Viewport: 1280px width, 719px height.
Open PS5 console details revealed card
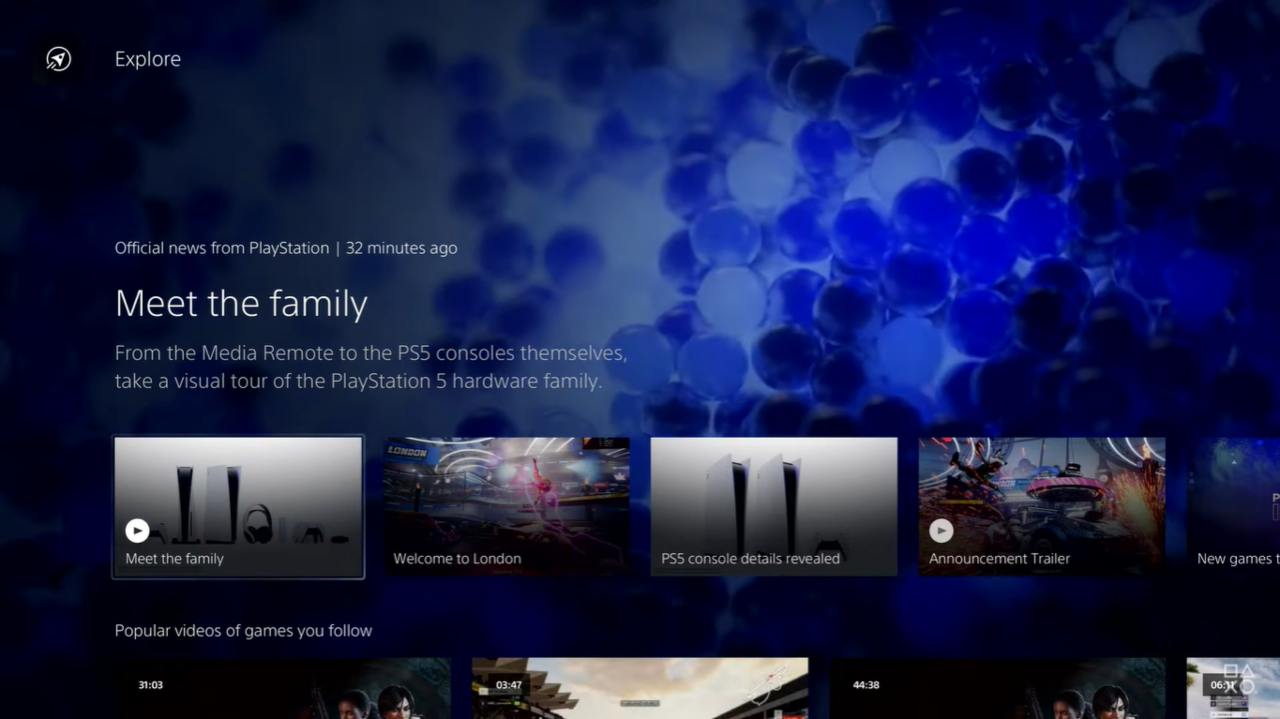(774, 507)
